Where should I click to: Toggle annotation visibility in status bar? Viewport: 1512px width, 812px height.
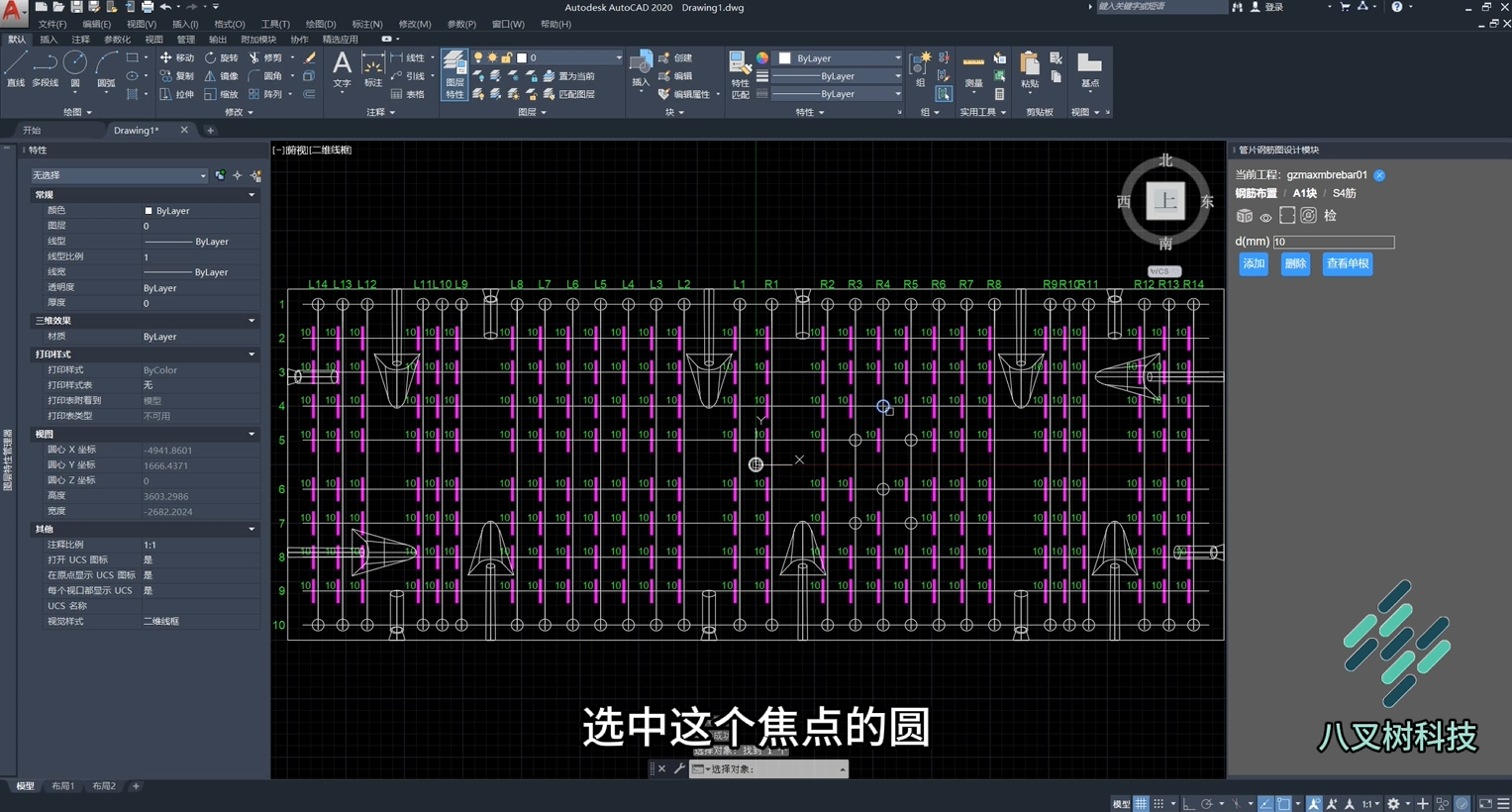click(1314, 804)
